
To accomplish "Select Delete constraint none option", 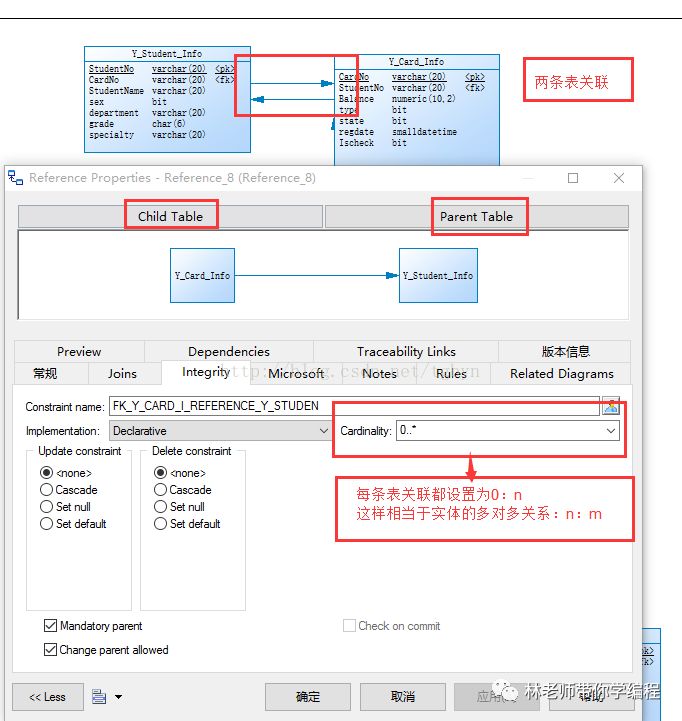I will (160, 473).
